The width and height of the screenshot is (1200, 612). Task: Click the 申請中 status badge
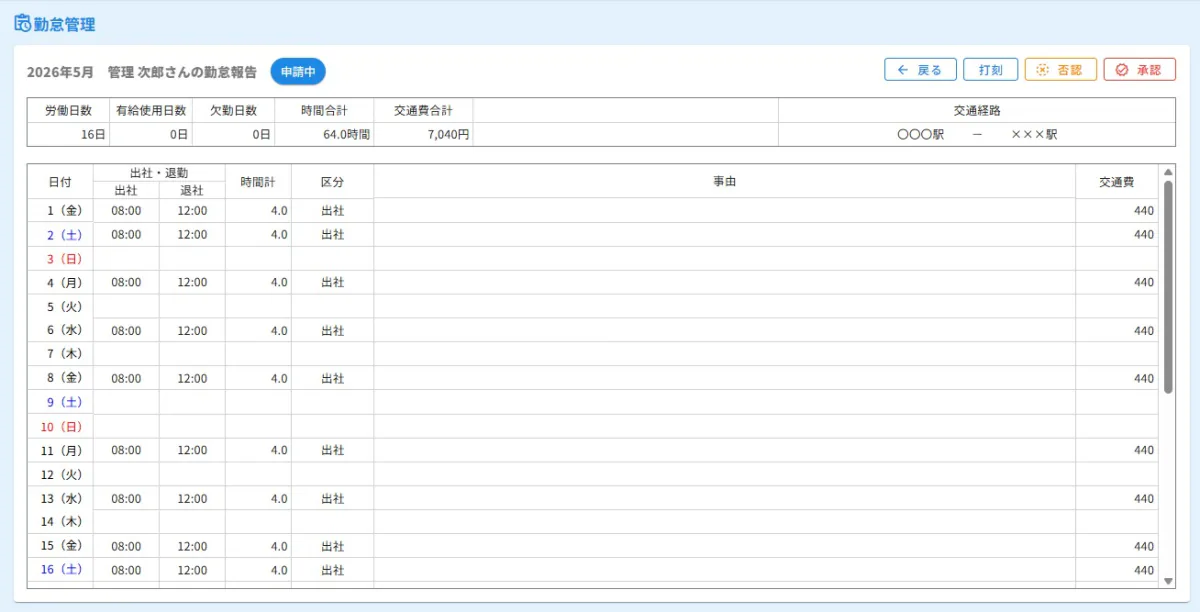pos(298,72)
